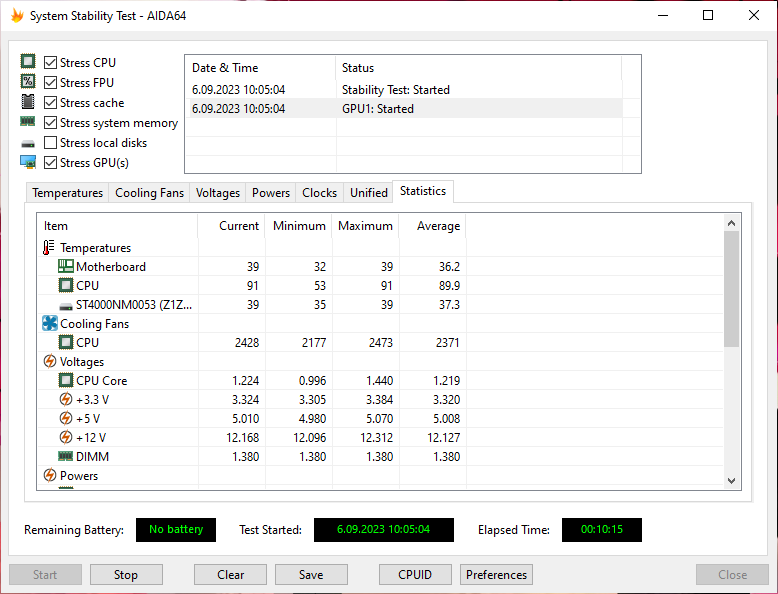Click the +12 V lightning icon
The image size is (778, 594).
[65, 437]
